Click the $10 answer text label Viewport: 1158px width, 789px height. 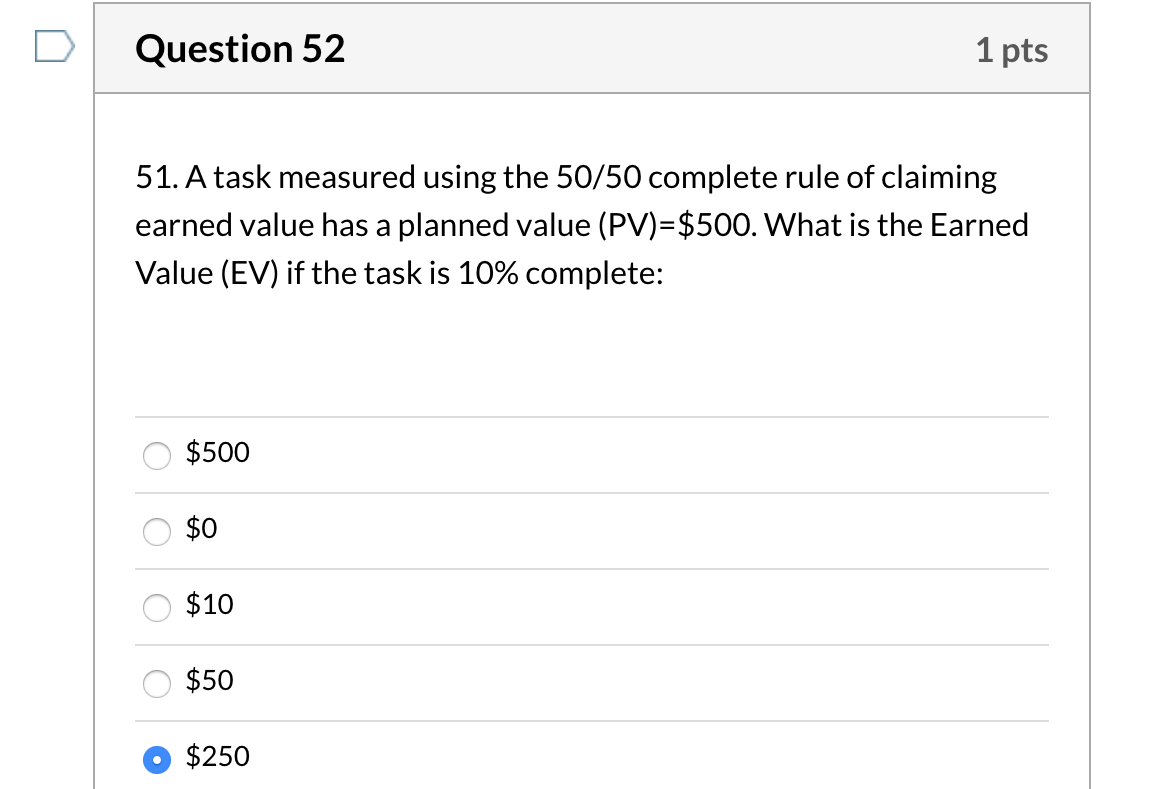pyautogui.click(x=209, y=605)
